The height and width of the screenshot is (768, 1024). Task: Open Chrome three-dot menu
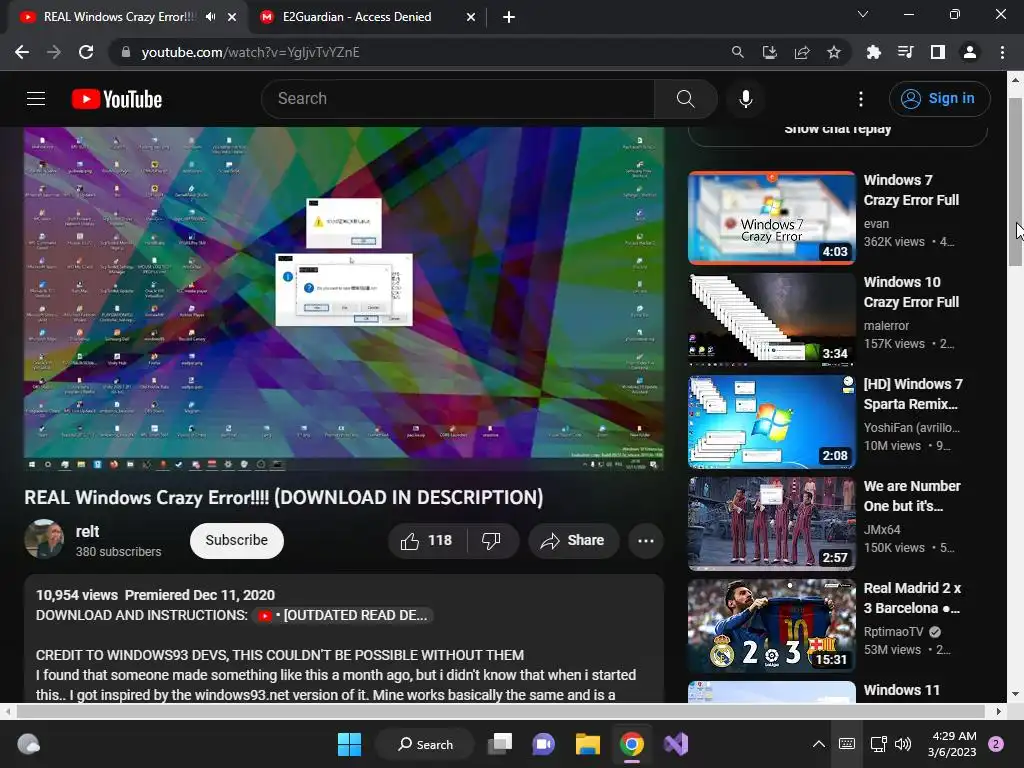pos(1002,52)
